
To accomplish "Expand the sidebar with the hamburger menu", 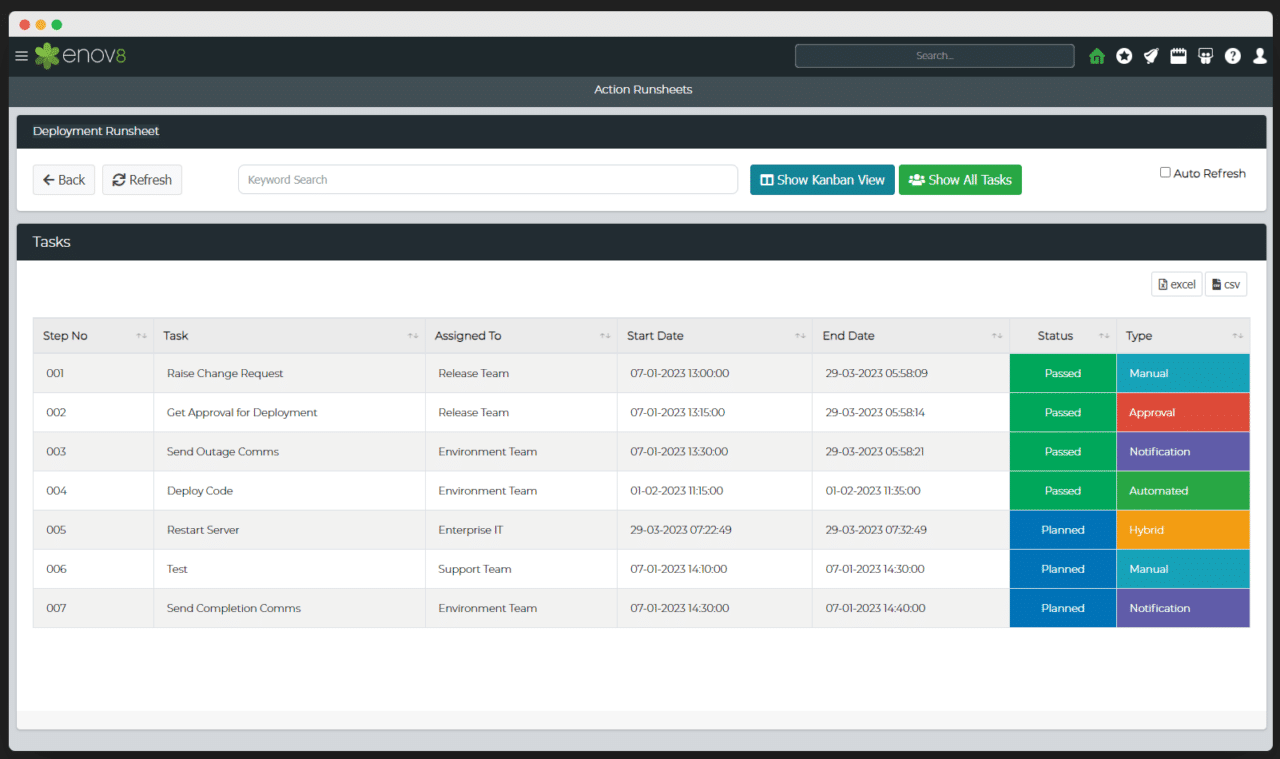I will point(21,56).
